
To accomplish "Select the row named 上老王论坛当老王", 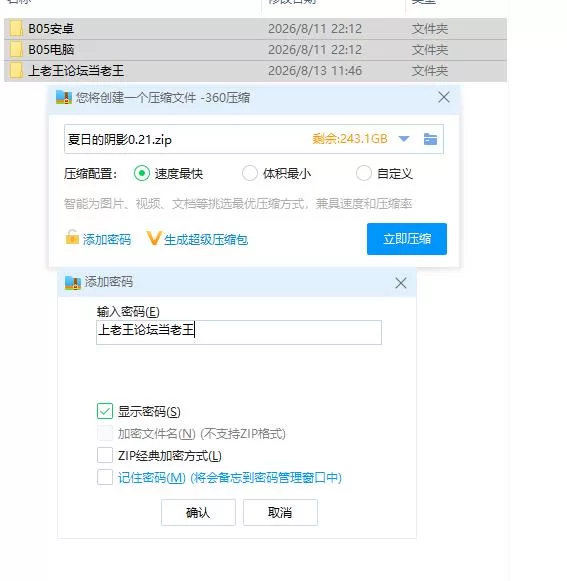I will [255, 71].
